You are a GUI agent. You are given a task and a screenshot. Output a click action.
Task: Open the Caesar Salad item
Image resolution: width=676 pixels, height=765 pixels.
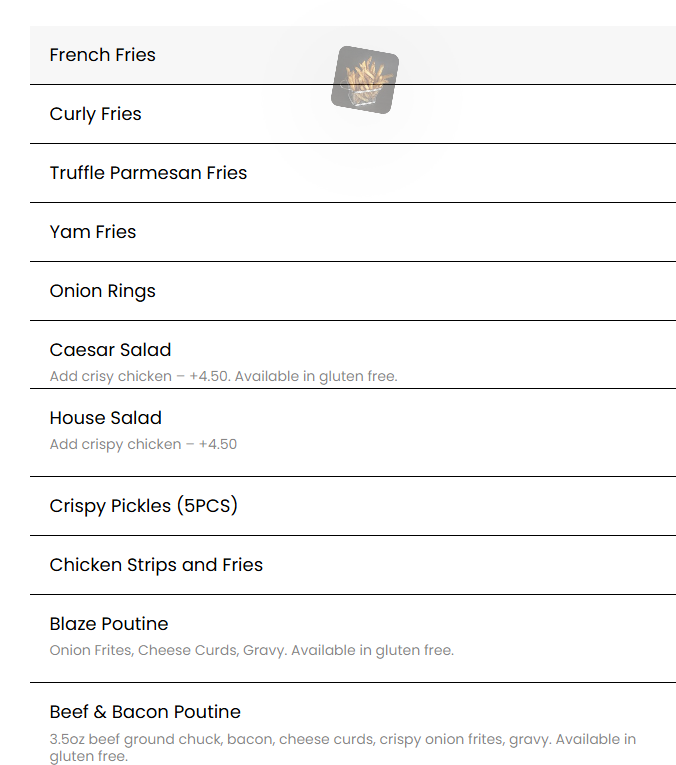pos(110,350)
